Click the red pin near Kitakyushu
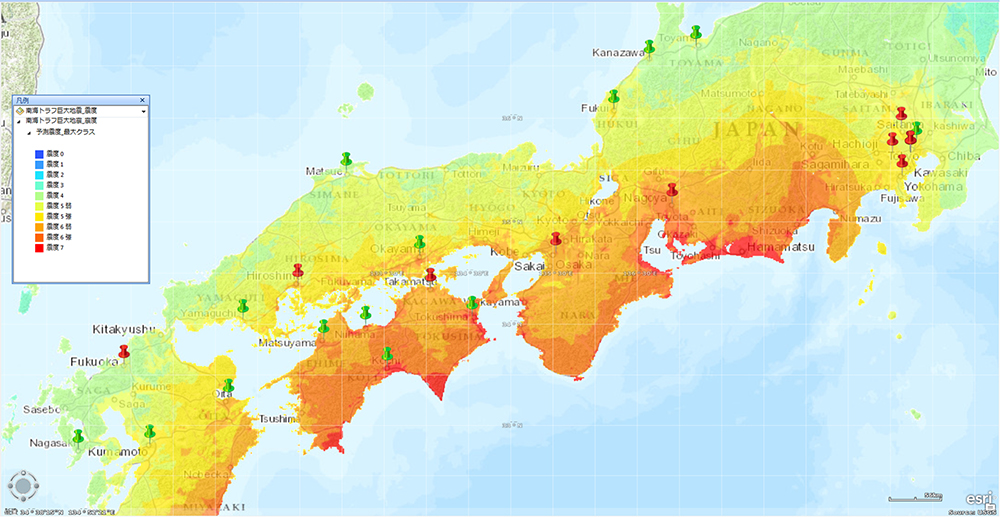The image size is (1000, 517). point(124,350)
